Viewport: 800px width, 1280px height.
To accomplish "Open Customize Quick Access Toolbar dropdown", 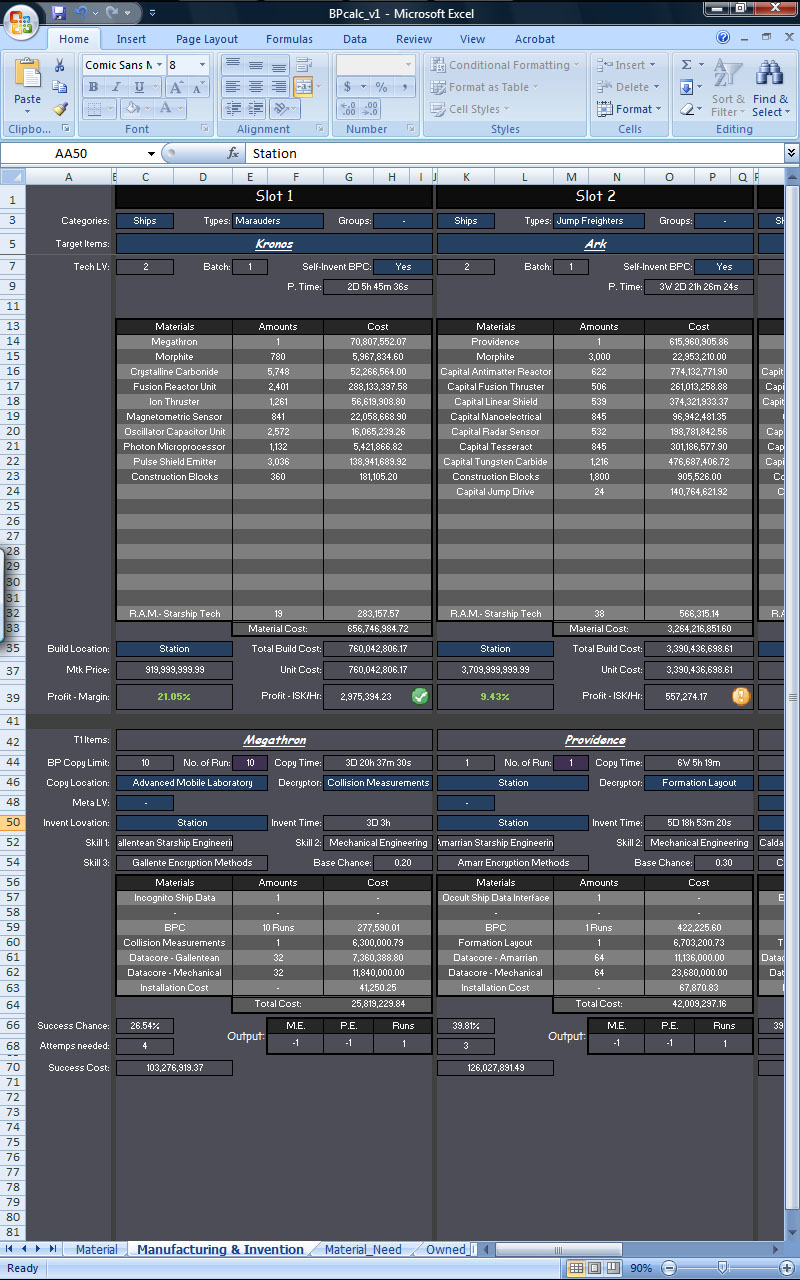I will tap(152, 13).
